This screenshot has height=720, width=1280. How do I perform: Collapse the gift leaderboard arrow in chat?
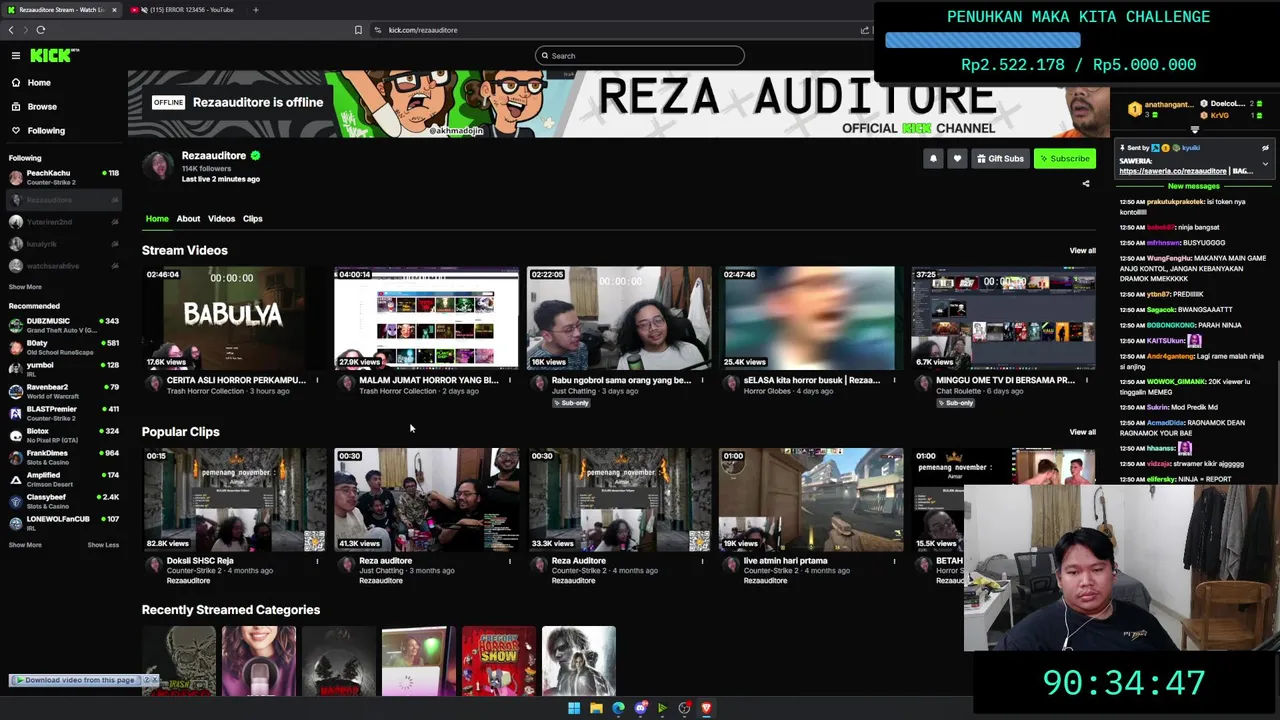pos(1194,130)
